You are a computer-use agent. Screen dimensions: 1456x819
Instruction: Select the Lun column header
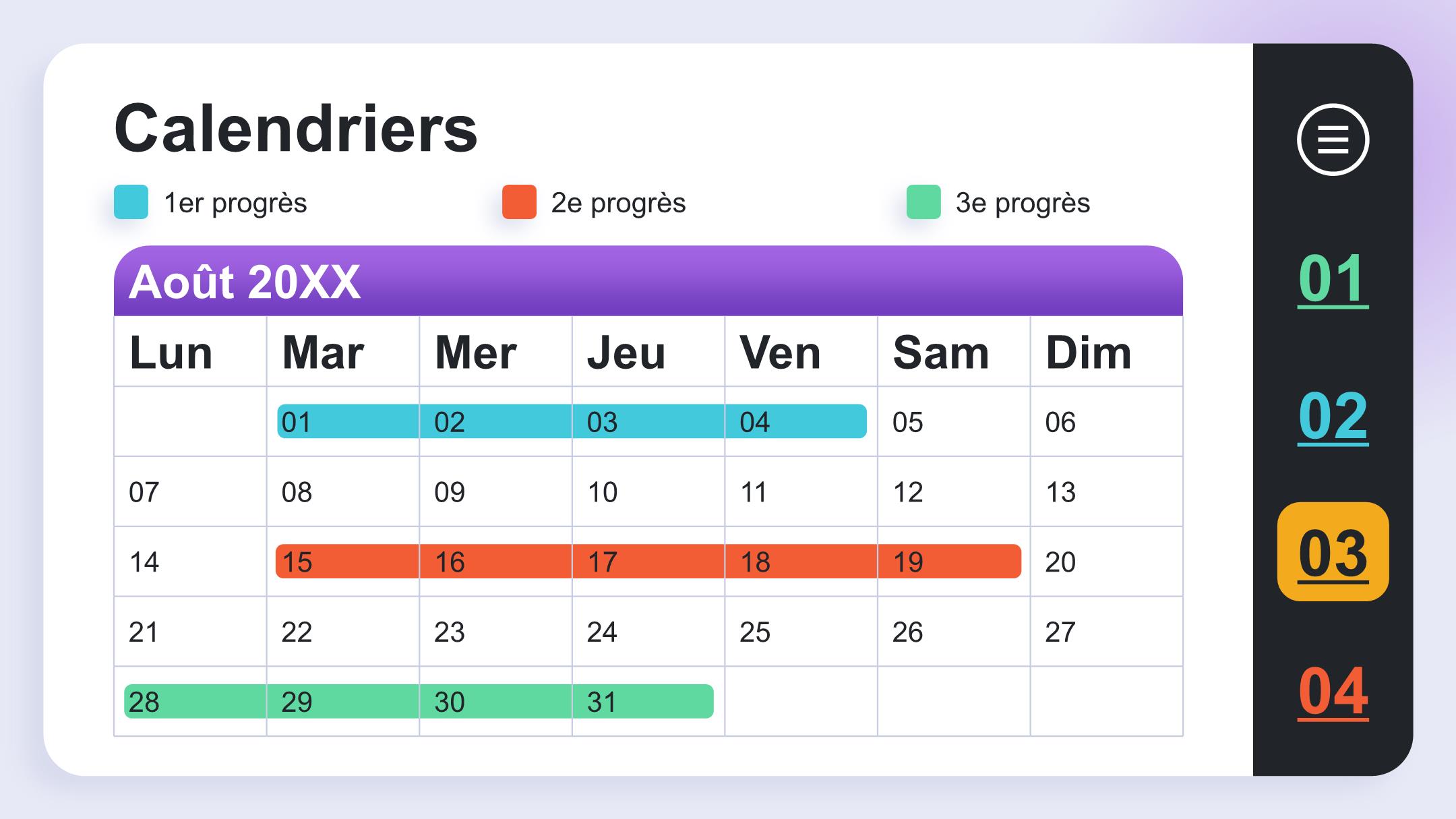[171, 353]
